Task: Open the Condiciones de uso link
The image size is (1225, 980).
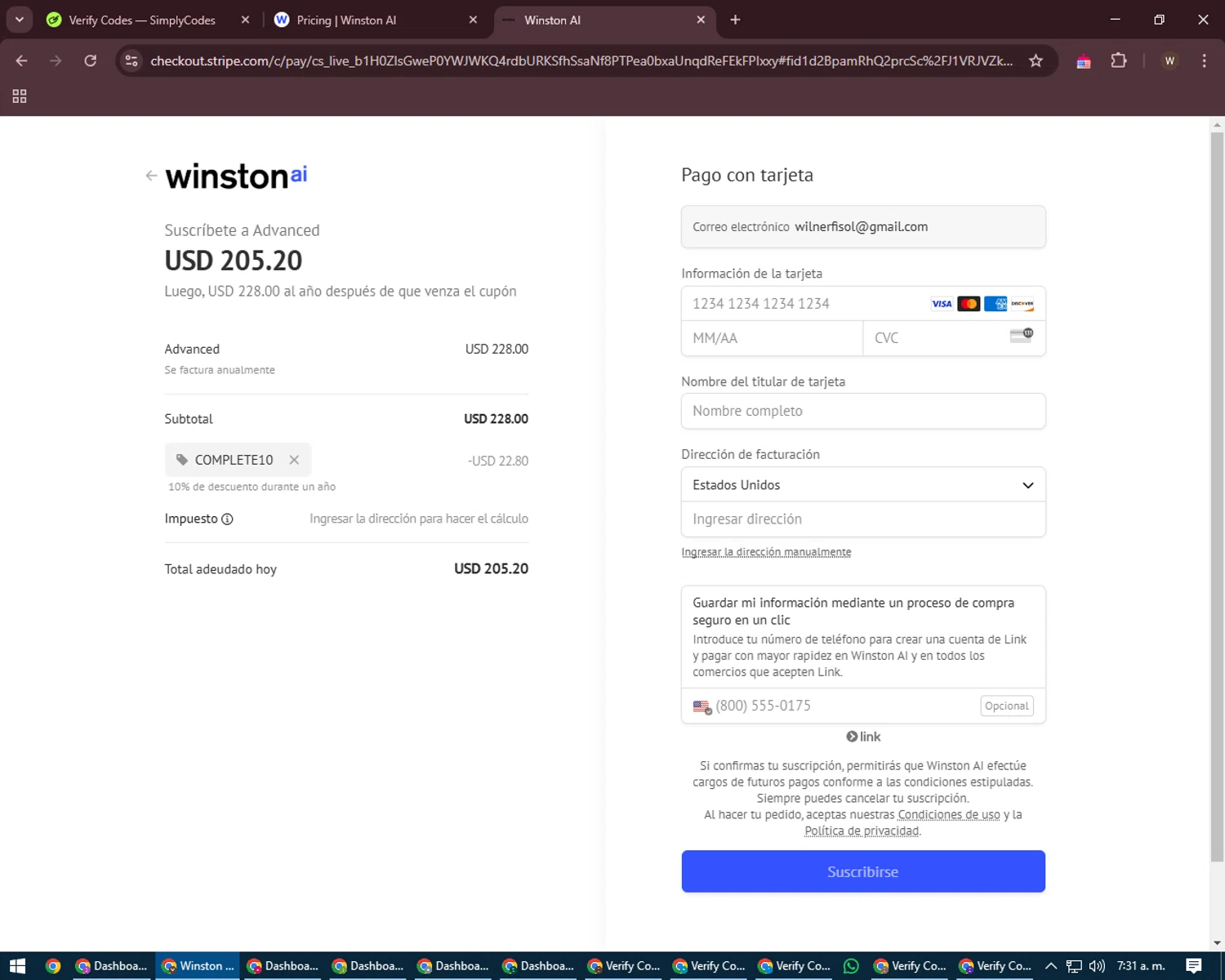Action: click(x=948, y=815)
